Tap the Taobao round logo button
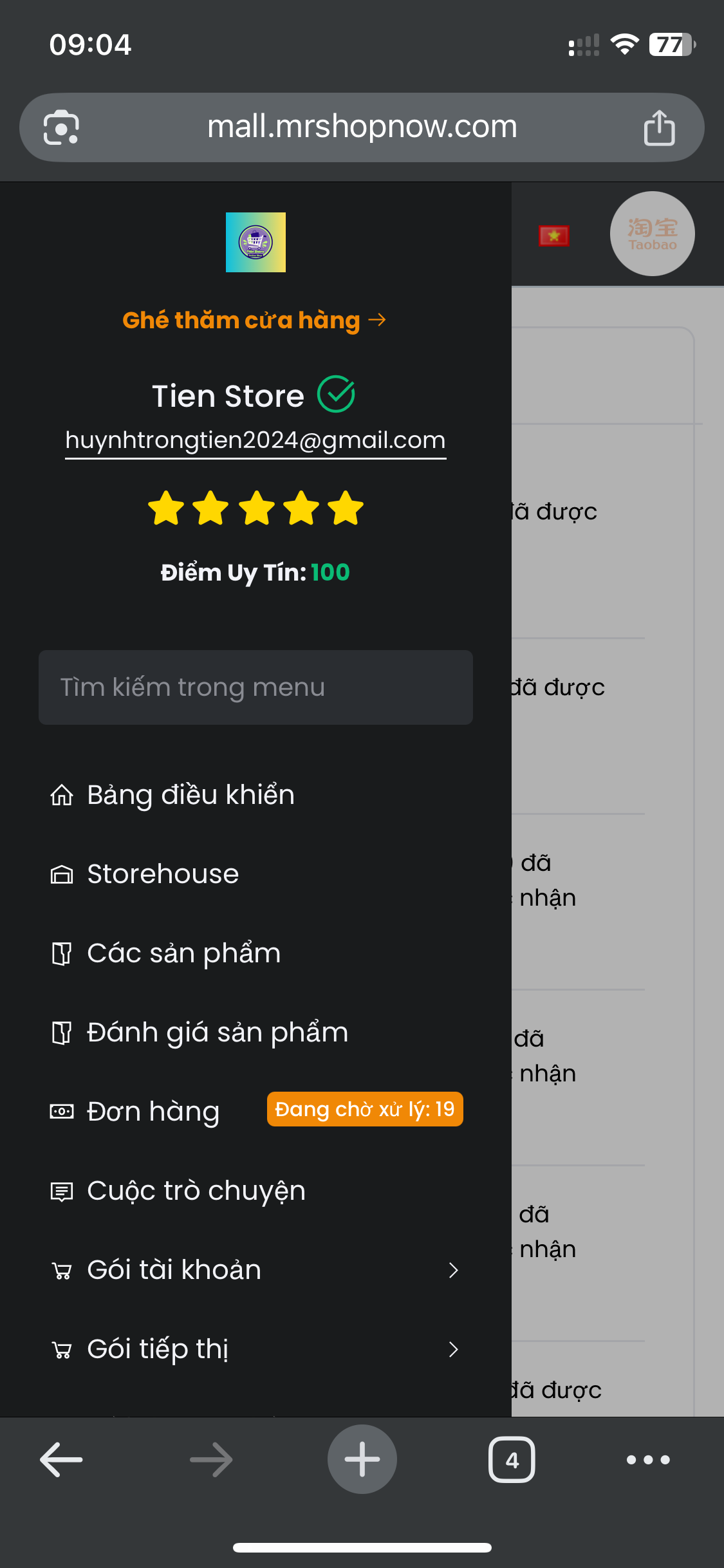This screenshot has width=724, height=1568. tap(652, 234)
